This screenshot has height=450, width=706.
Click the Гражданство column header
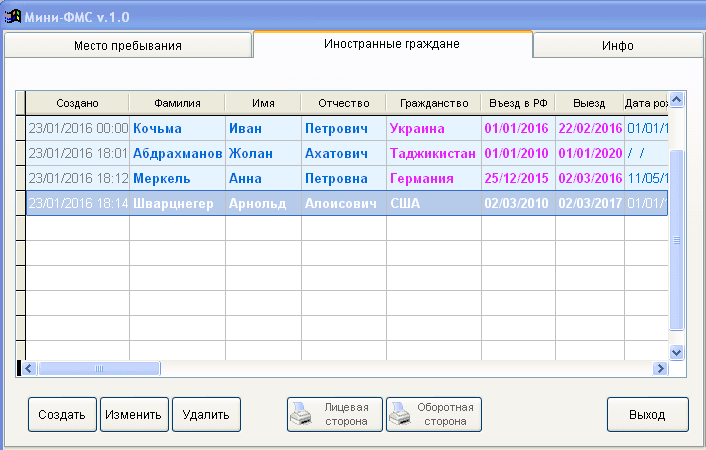[434, 103]
